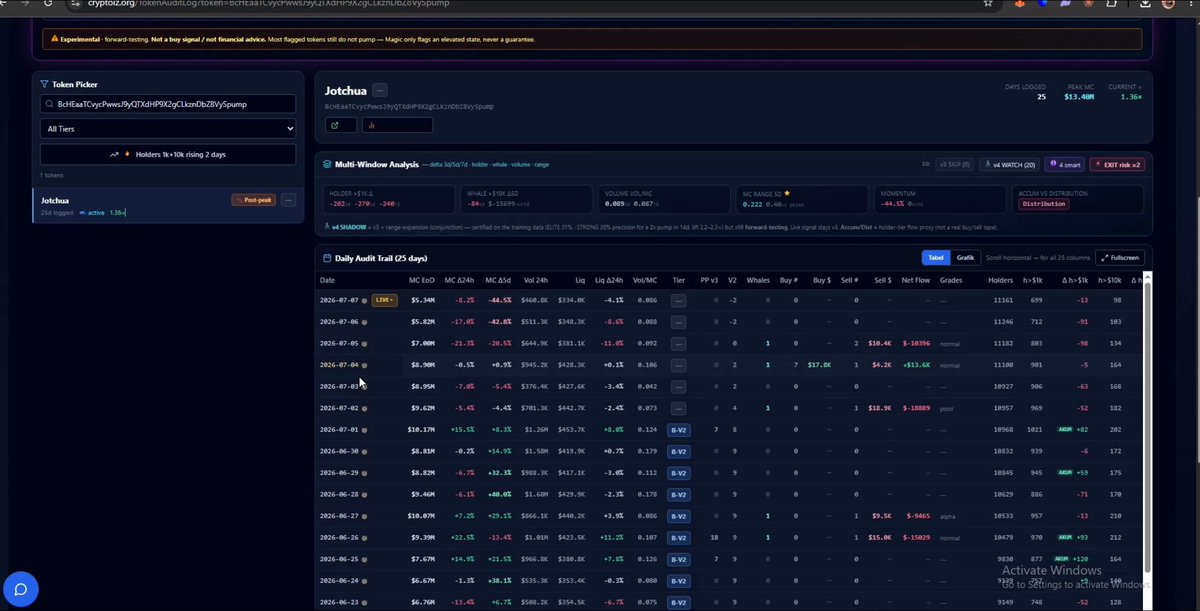Viewport: 1200px width, 611px height.
Task: Open the All Tiers dropdown
Action: [x=168, y=128]
